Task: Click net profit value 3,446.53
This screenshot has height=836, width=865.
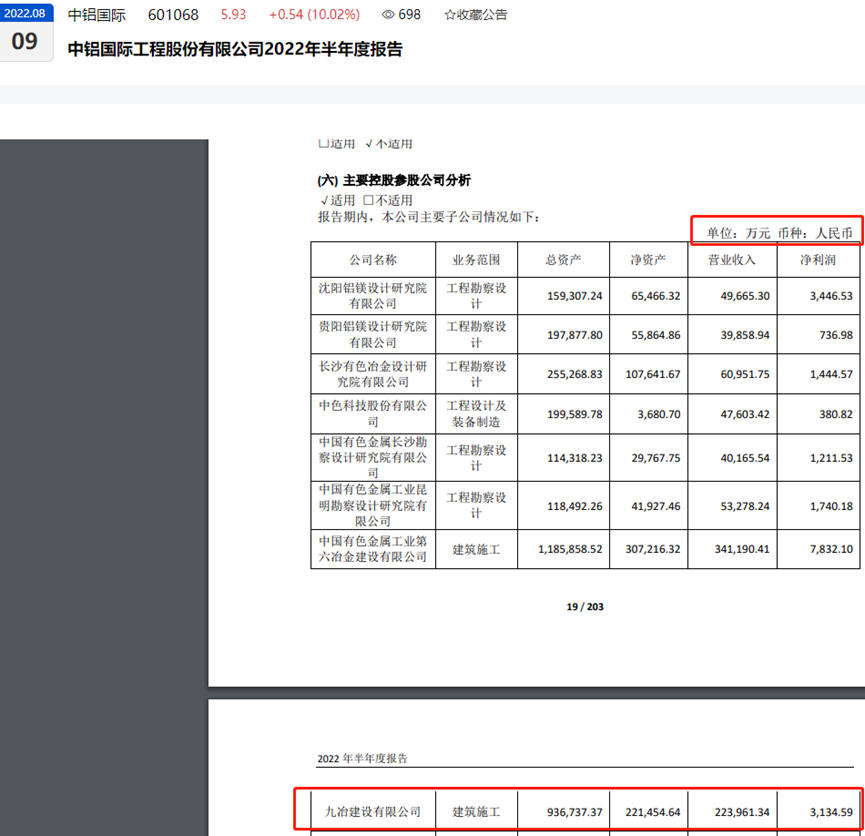Action: (x=831, y=296)
